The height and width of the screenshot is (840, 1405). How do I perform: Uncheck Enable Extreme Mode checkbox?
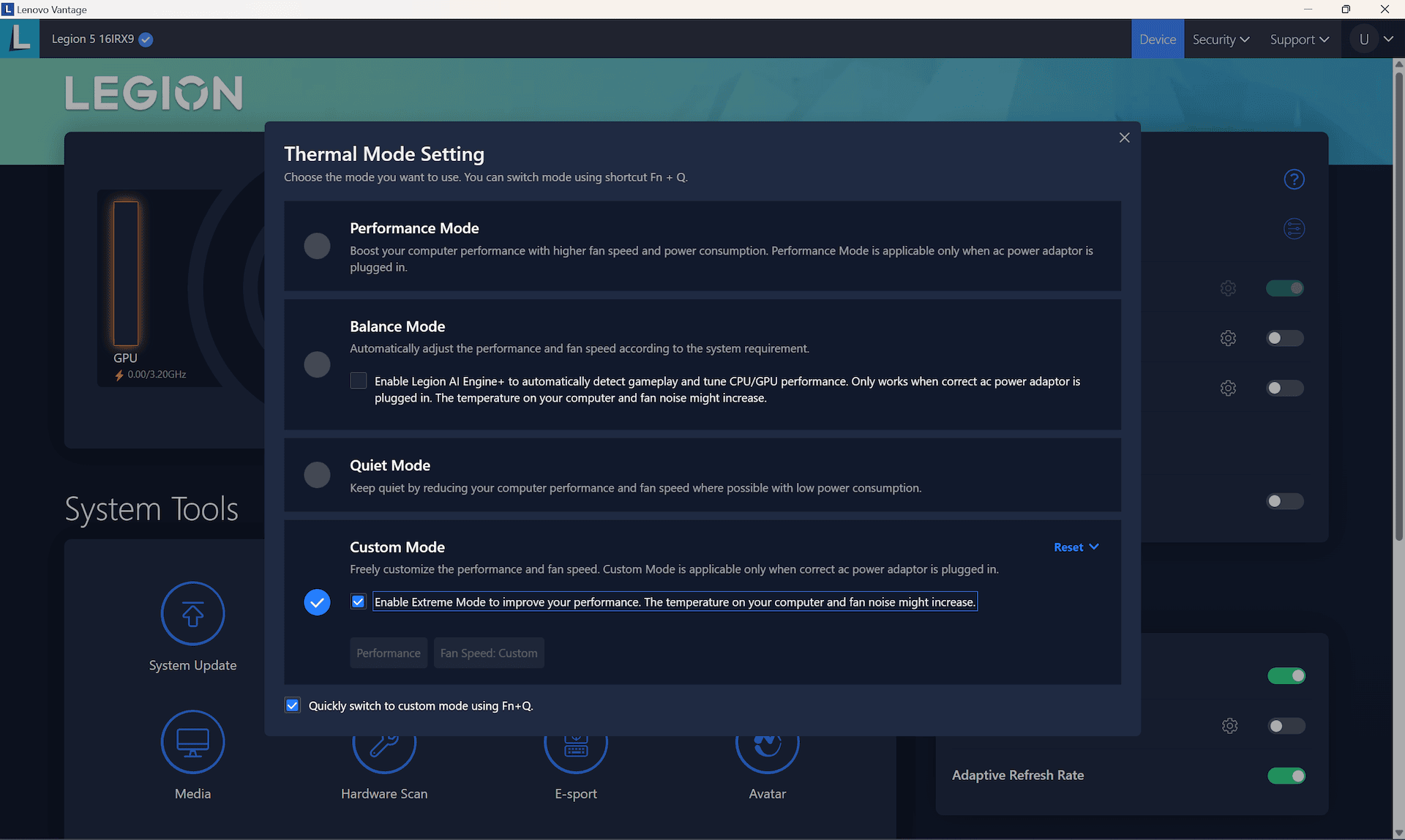point(358,601)
